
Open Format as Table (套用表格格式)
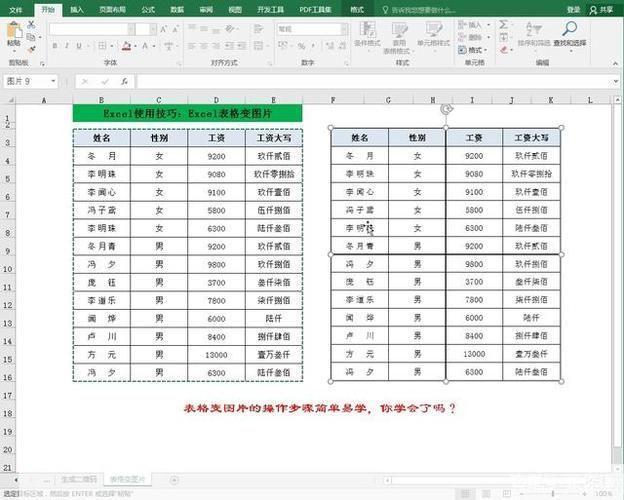pyautogui.click(x=399, y=38)
